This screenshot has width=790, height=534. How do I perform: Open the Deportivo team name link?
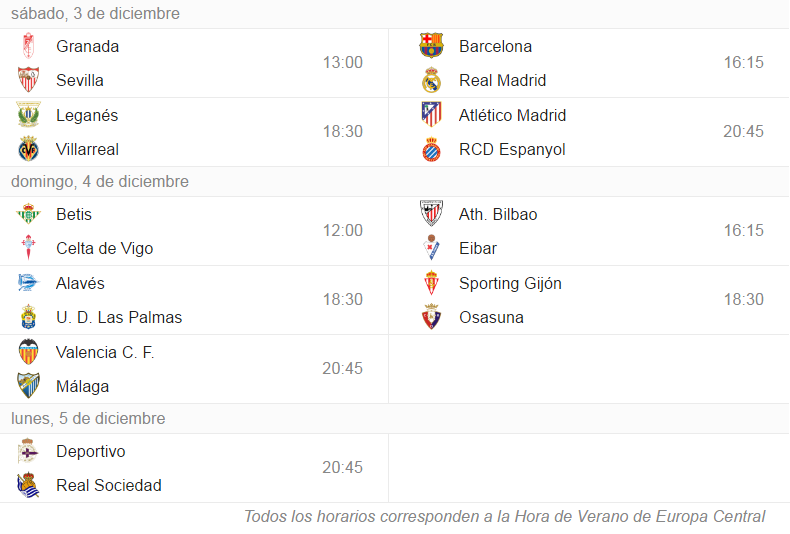tap(91, 451)
